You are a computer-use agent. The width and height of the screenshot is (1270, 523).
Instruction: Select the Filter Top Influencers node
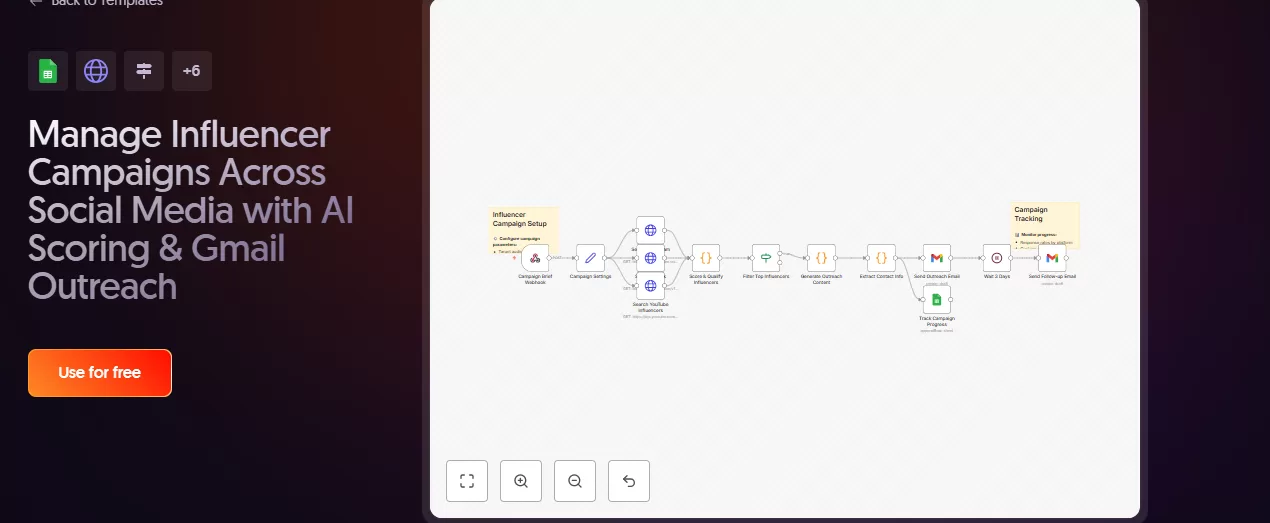click(x=766, y=258)
